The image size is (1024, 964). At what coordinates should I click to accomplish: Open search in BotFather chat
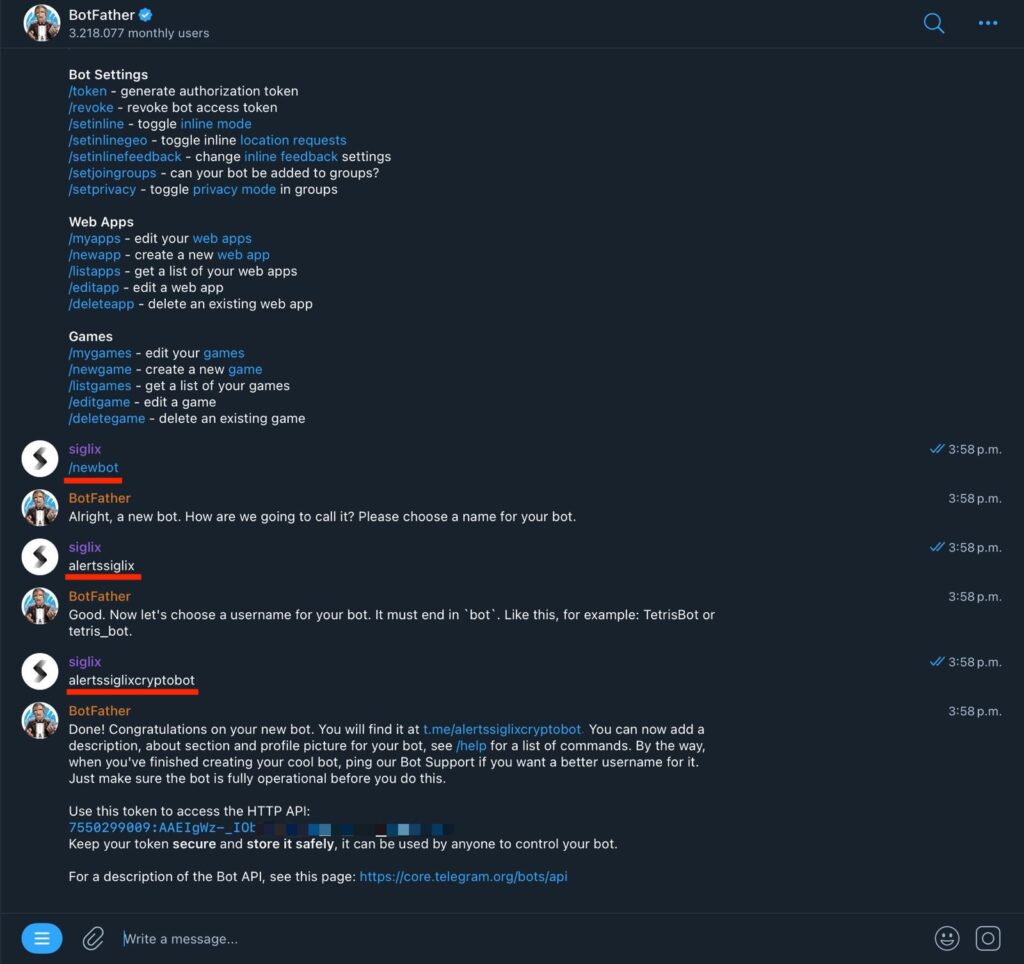pyautogui.click(x=934, y=24)
